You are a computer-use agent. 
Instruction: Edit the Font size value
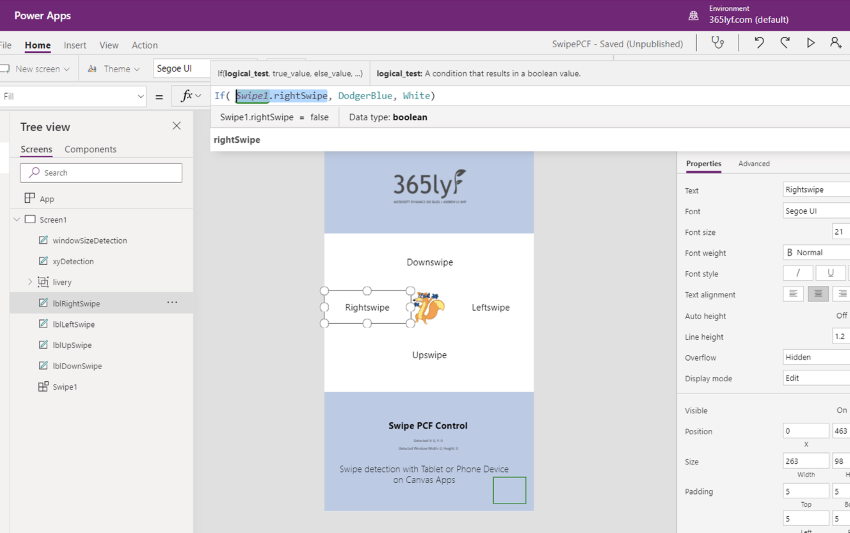pyautogui.click(x=841, y=232)
